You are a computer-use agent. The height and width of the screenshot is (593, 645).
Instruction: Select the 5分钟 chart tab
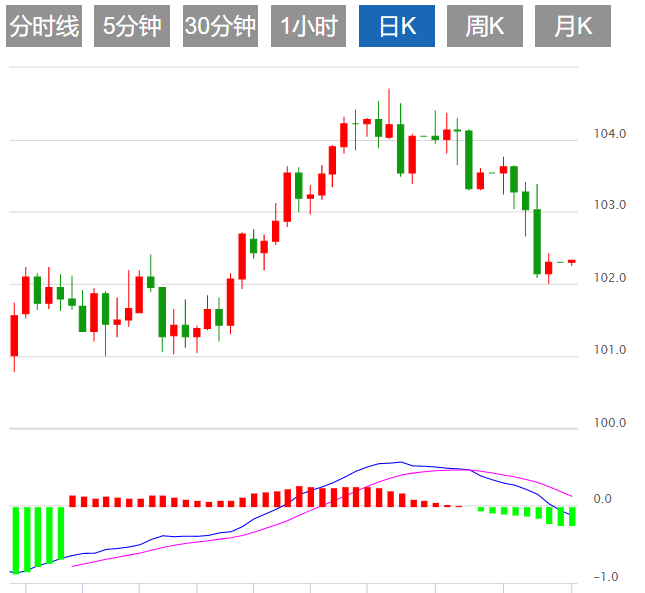(132, 27)
